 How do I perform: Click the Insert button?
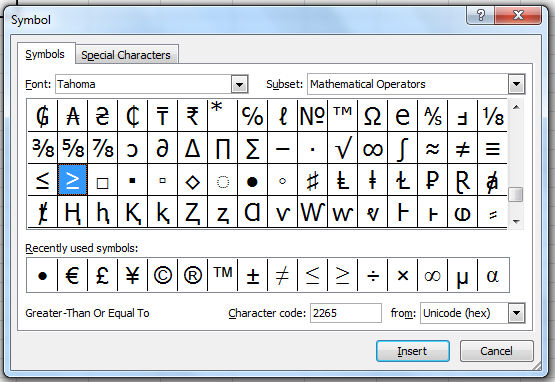413,351
